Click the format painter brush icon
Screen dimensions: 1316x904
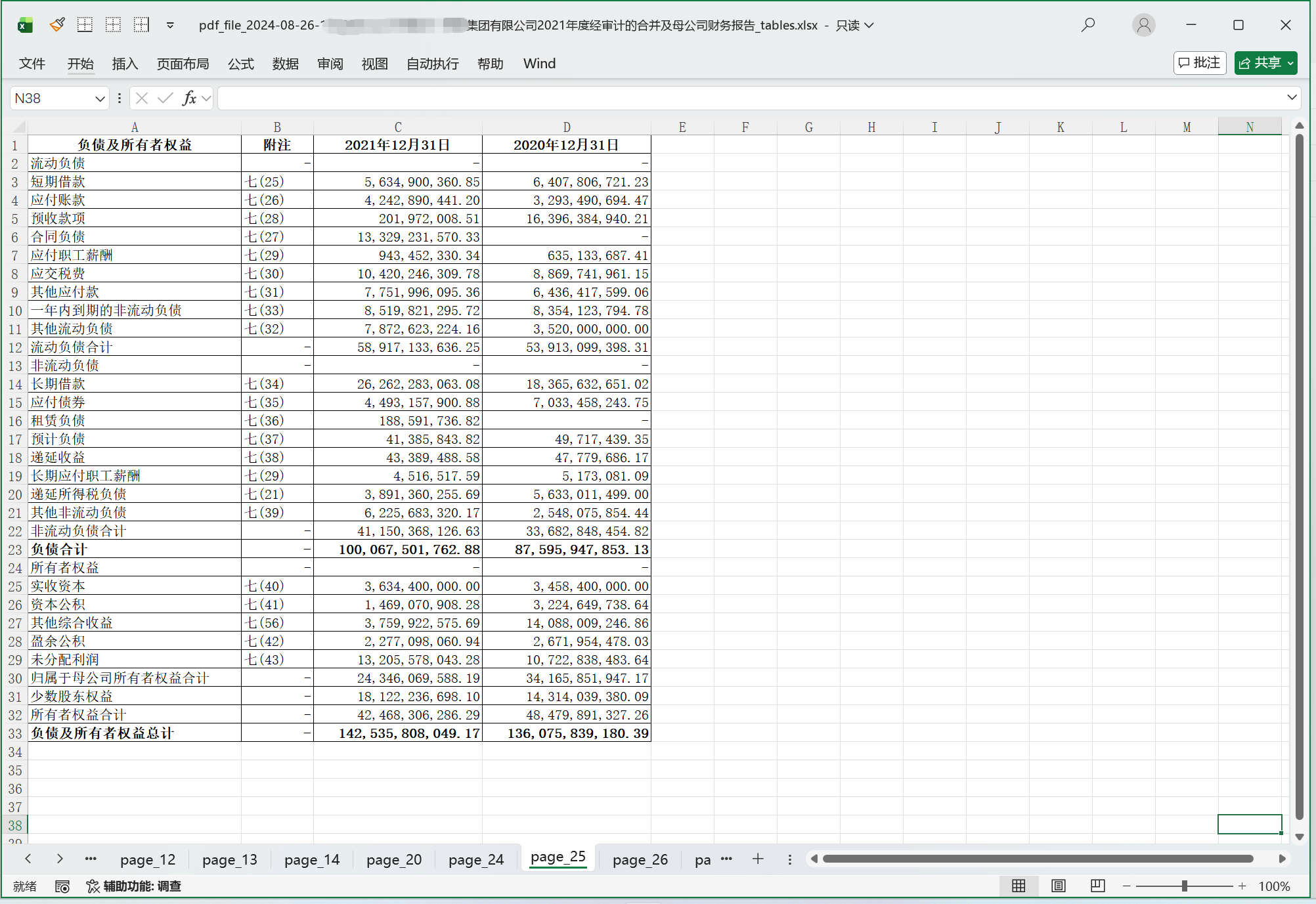[x=57, y=25]
